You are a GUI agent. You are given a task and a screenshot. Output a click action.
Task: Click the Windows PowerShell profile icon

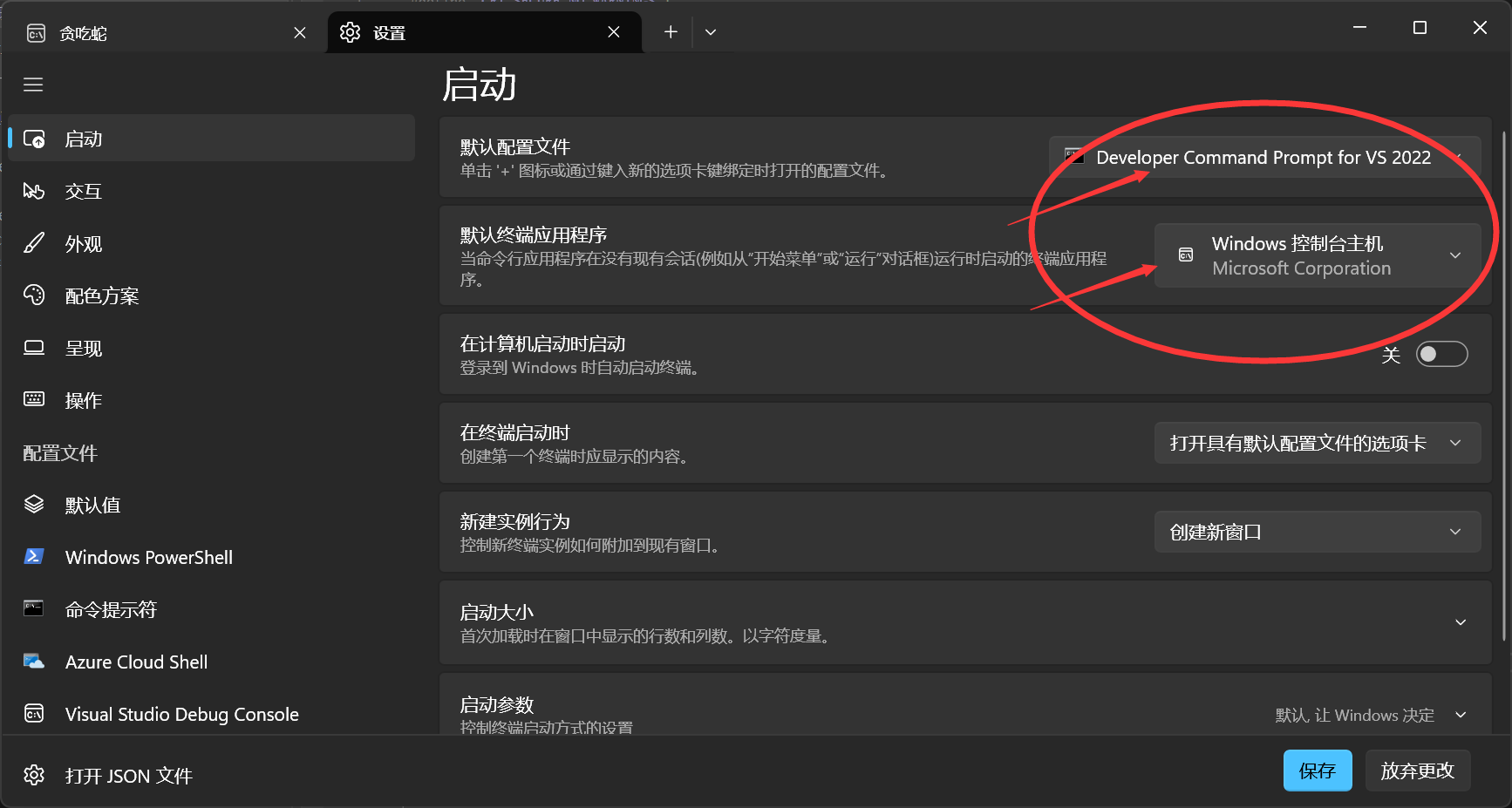34,556
